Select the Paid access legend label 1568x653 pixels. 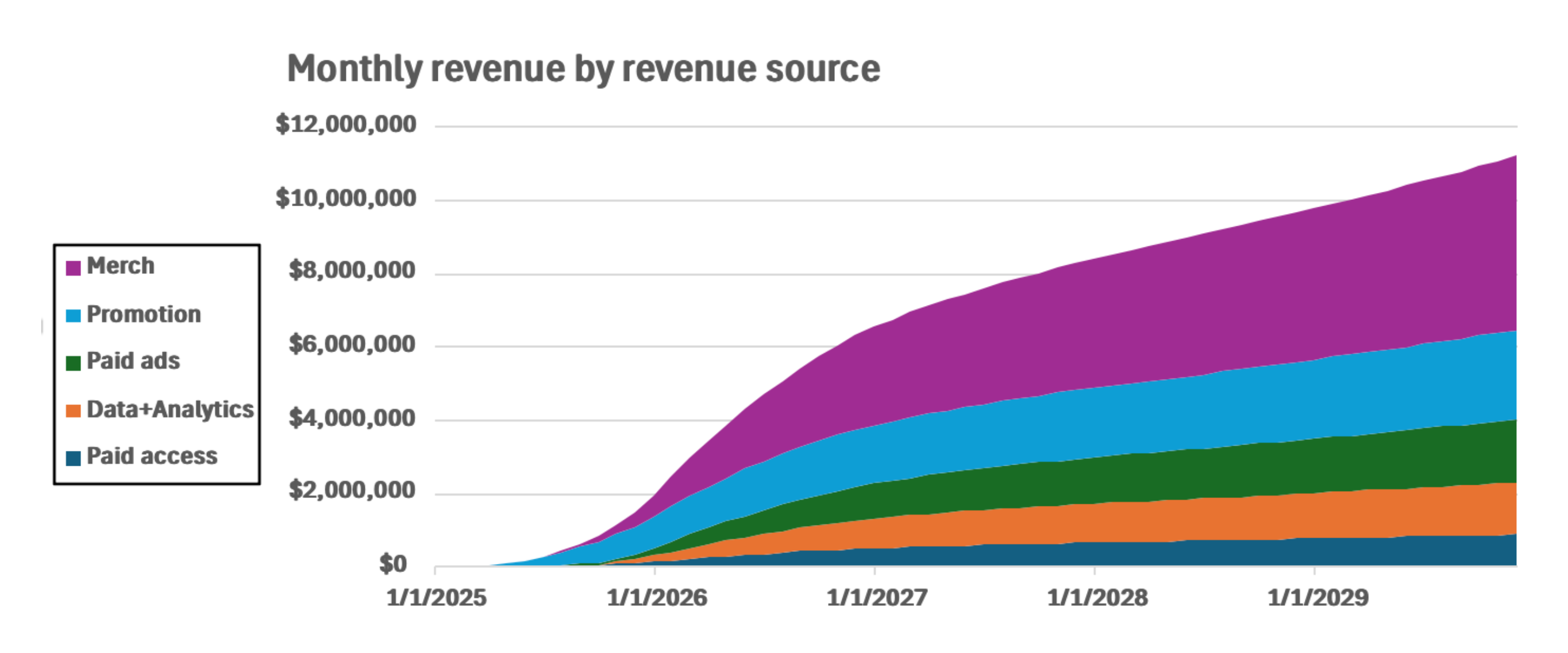(x=152, y=456)
